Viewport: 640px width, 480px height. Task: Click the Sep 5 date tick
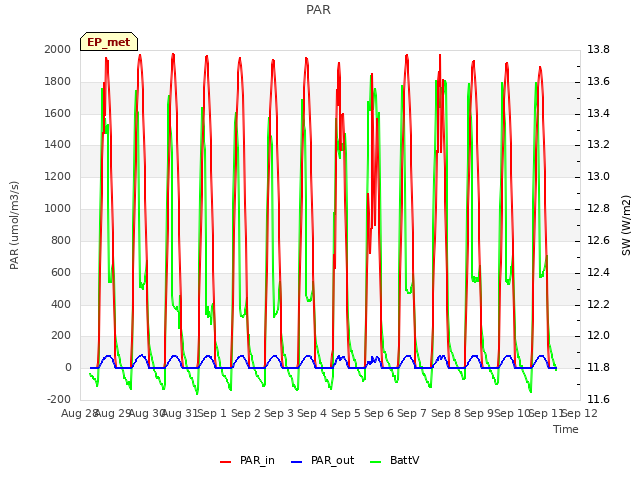coord(345,413)
